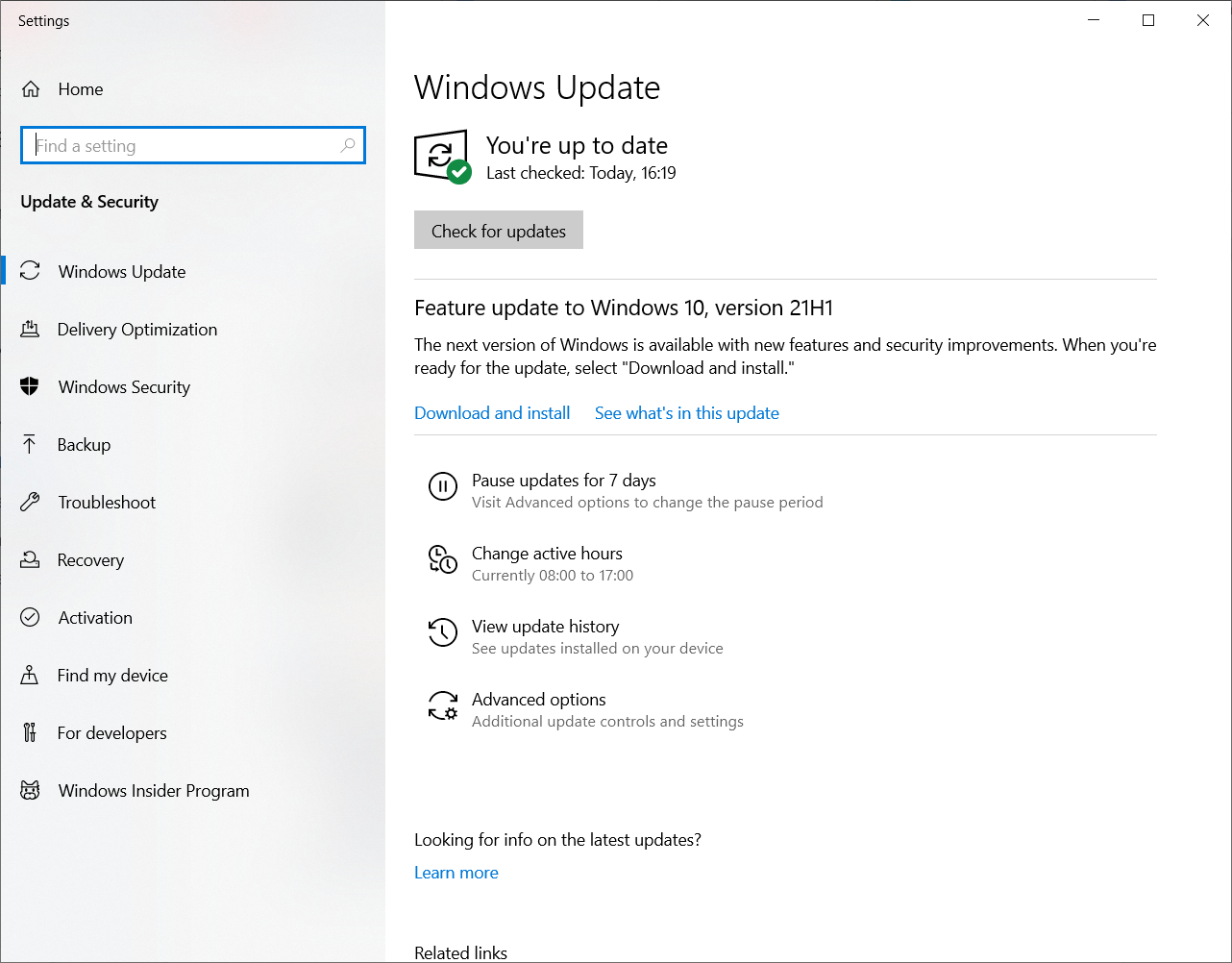Click 'Additional update controls and settings' text

tap(607, 722)
